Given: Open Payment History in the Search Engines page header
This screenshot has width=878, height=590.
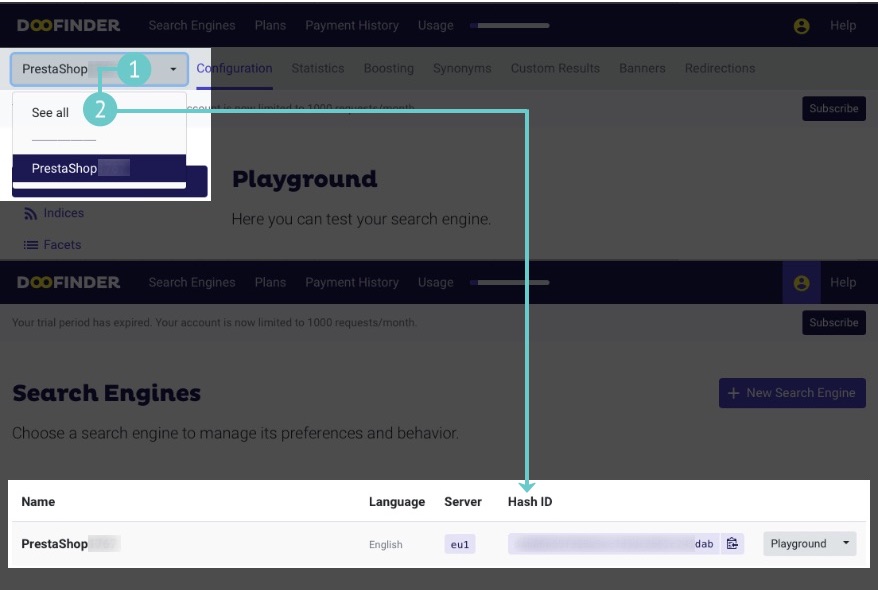Looking at the screenshot, I should point(352,282).
